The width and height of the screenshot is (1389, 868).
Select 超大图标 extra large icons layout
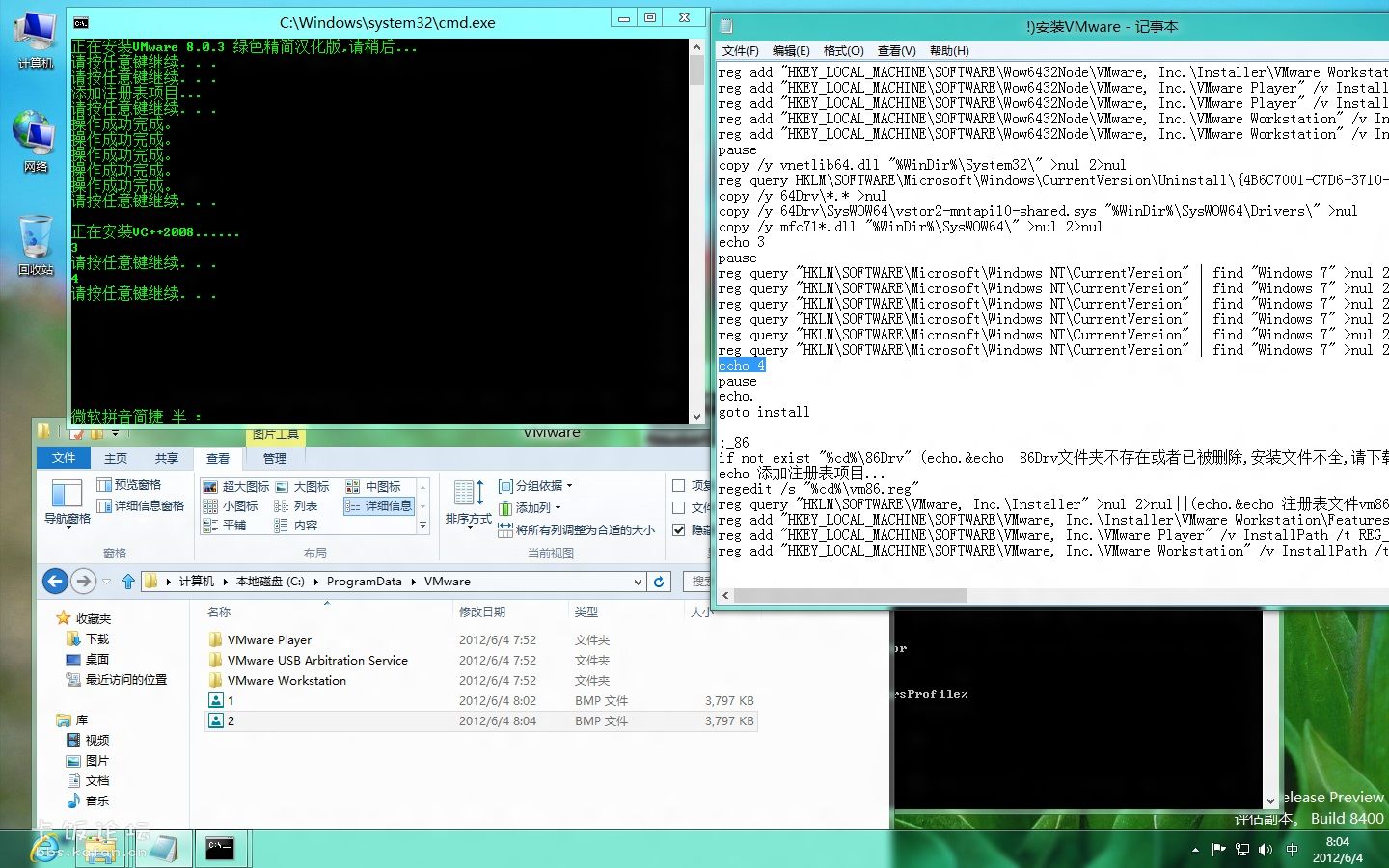236,487
